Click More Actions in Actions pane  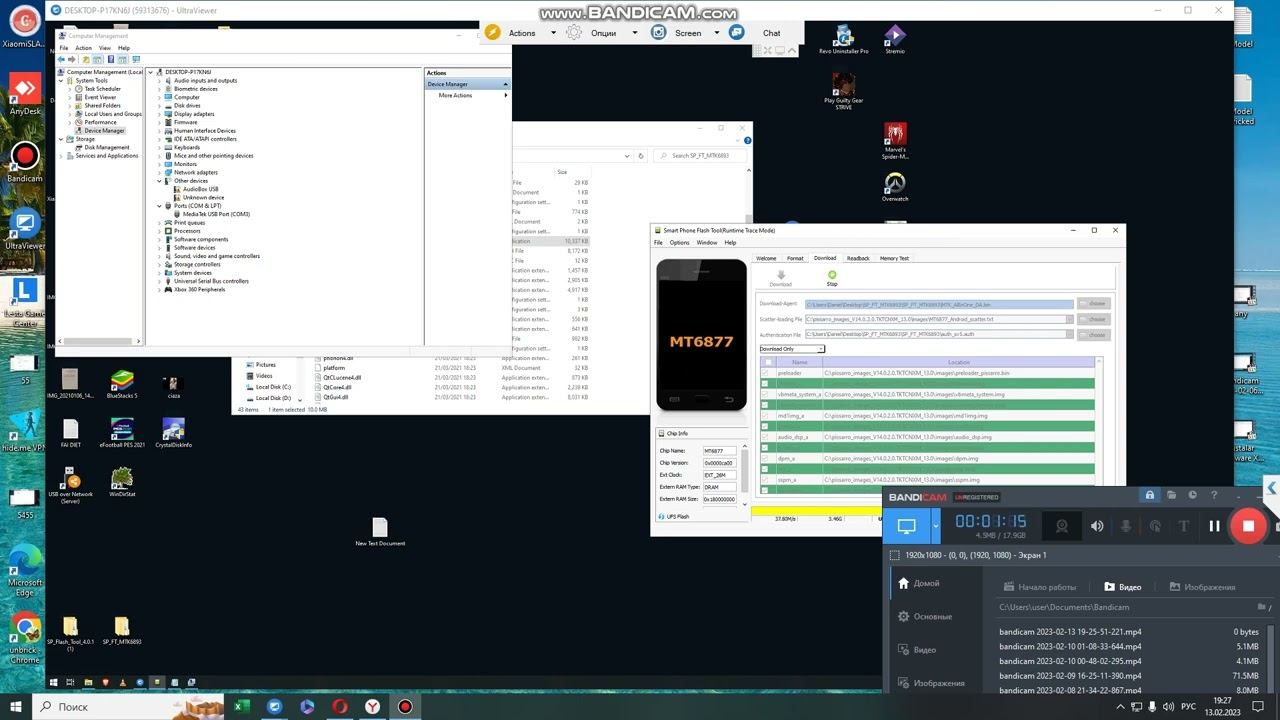point(455,95)
